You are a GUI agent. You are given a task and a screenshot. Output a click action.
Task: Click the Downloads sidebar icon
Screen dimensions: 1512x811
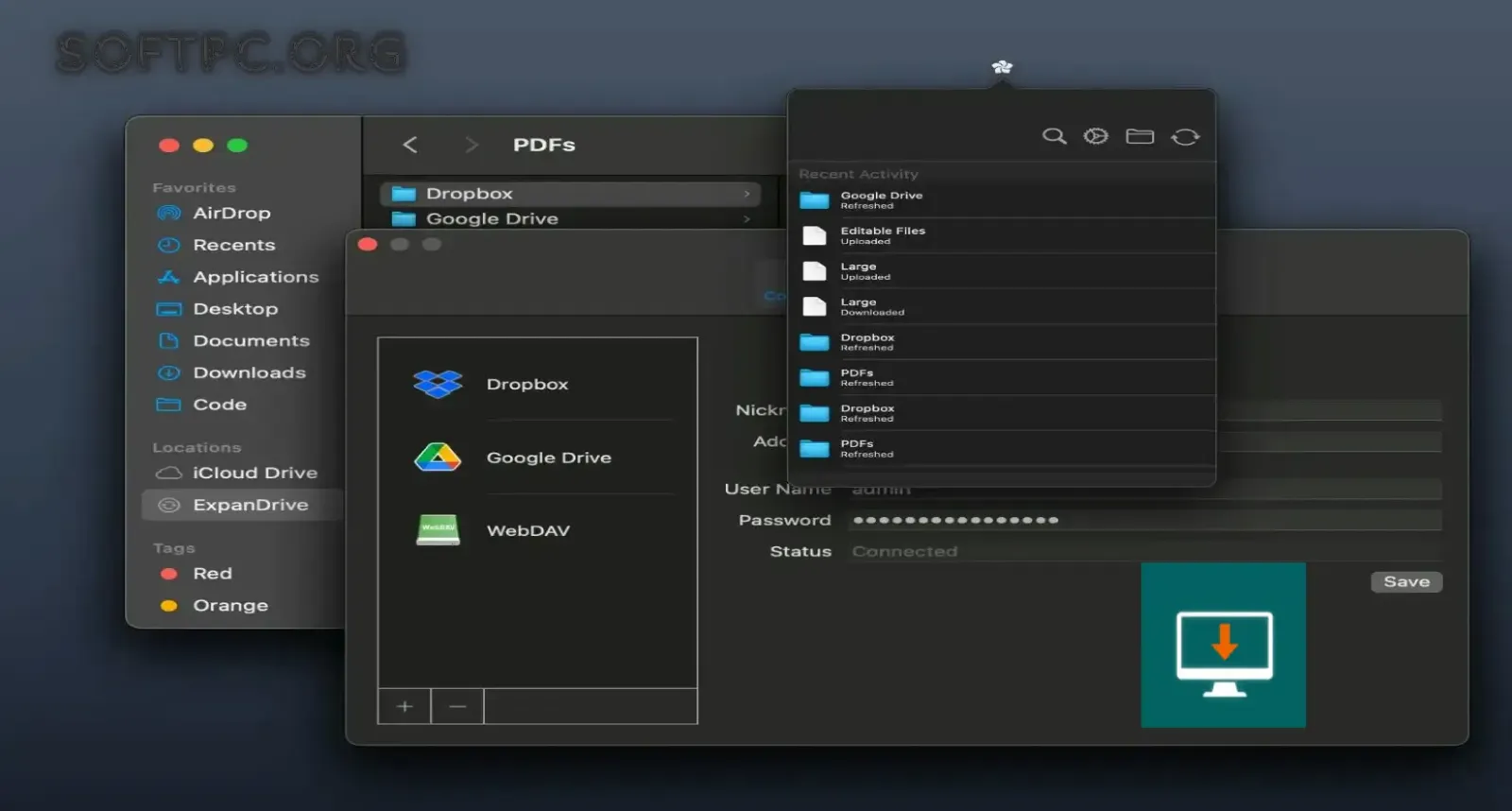pos(168,372)
